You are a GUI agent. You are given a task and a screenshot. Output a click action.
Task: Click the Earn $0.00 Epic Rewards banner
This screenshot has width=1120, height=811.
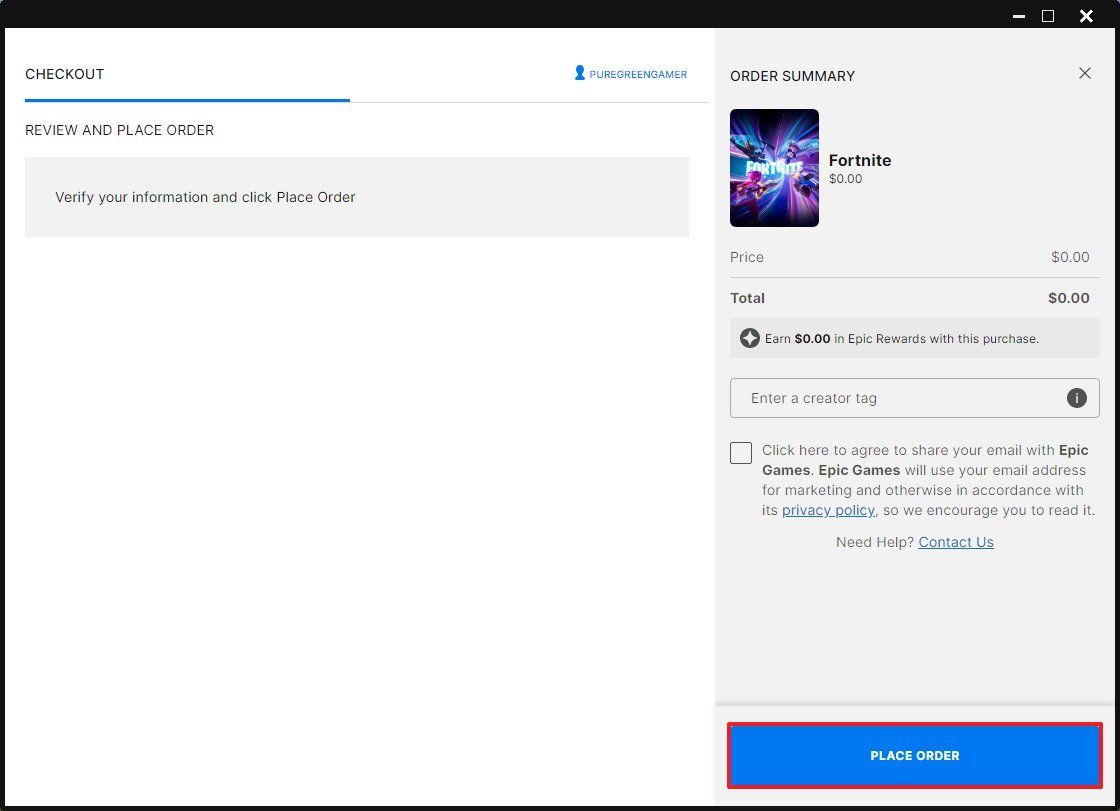(914, 338)
